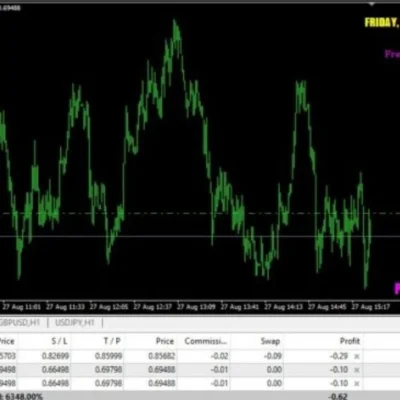Click the -0.62 total profit value
The height and width of the screenshot is (400, 400).
(339, 397)
